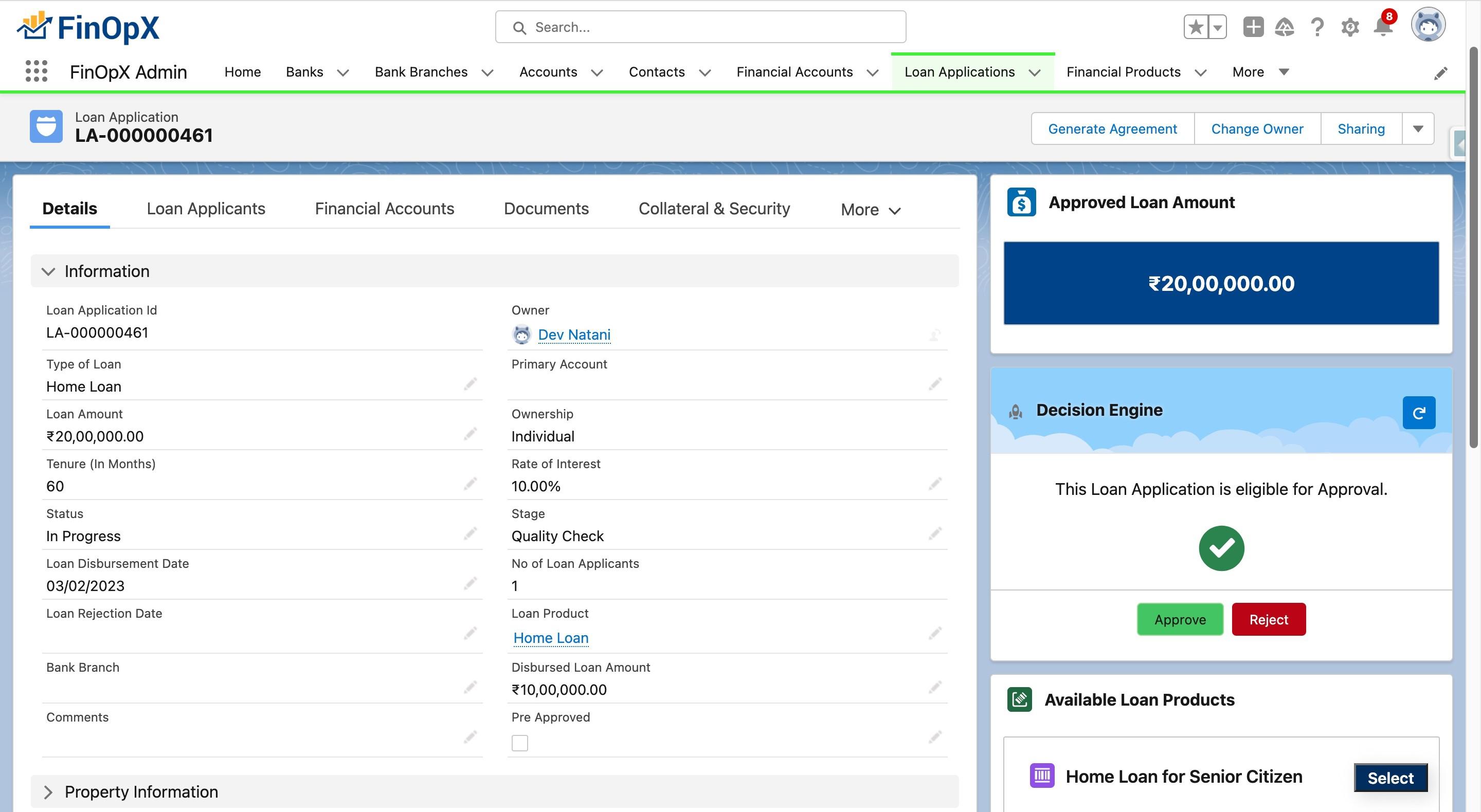Approve the loan application

coord(1180,619)
